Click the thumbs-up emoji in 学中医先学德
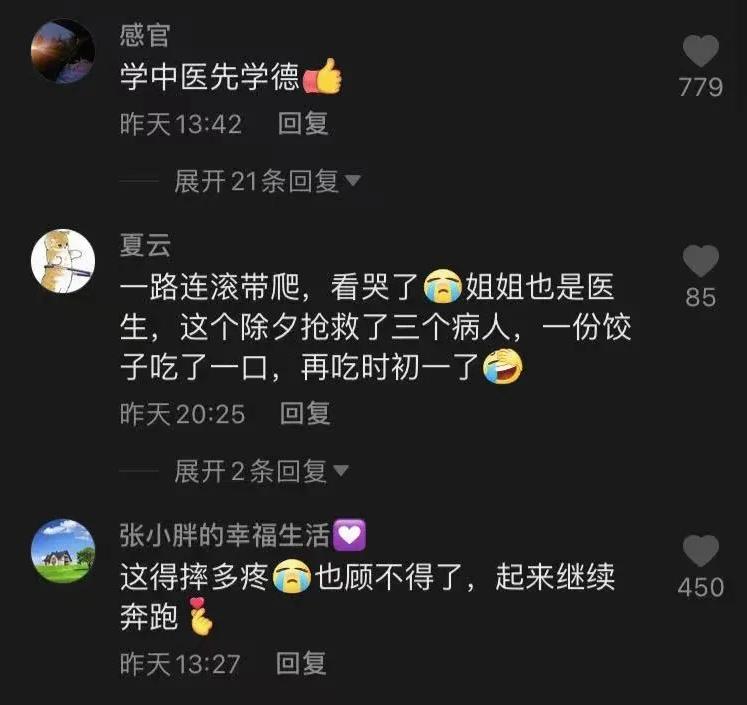Image resolution: width=747 pixels, height=705 pixels. [x=323, y=76]
